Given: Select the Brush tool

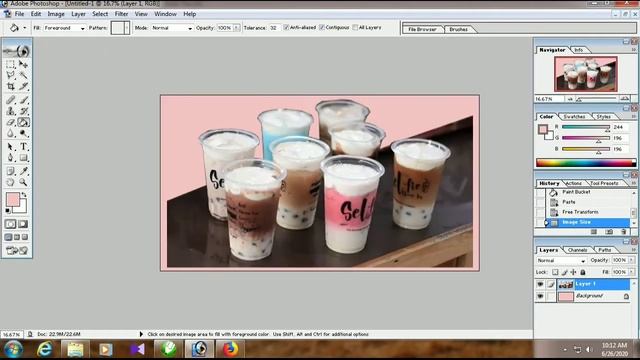Looking at the screenshot, I should tap(23, 100).
